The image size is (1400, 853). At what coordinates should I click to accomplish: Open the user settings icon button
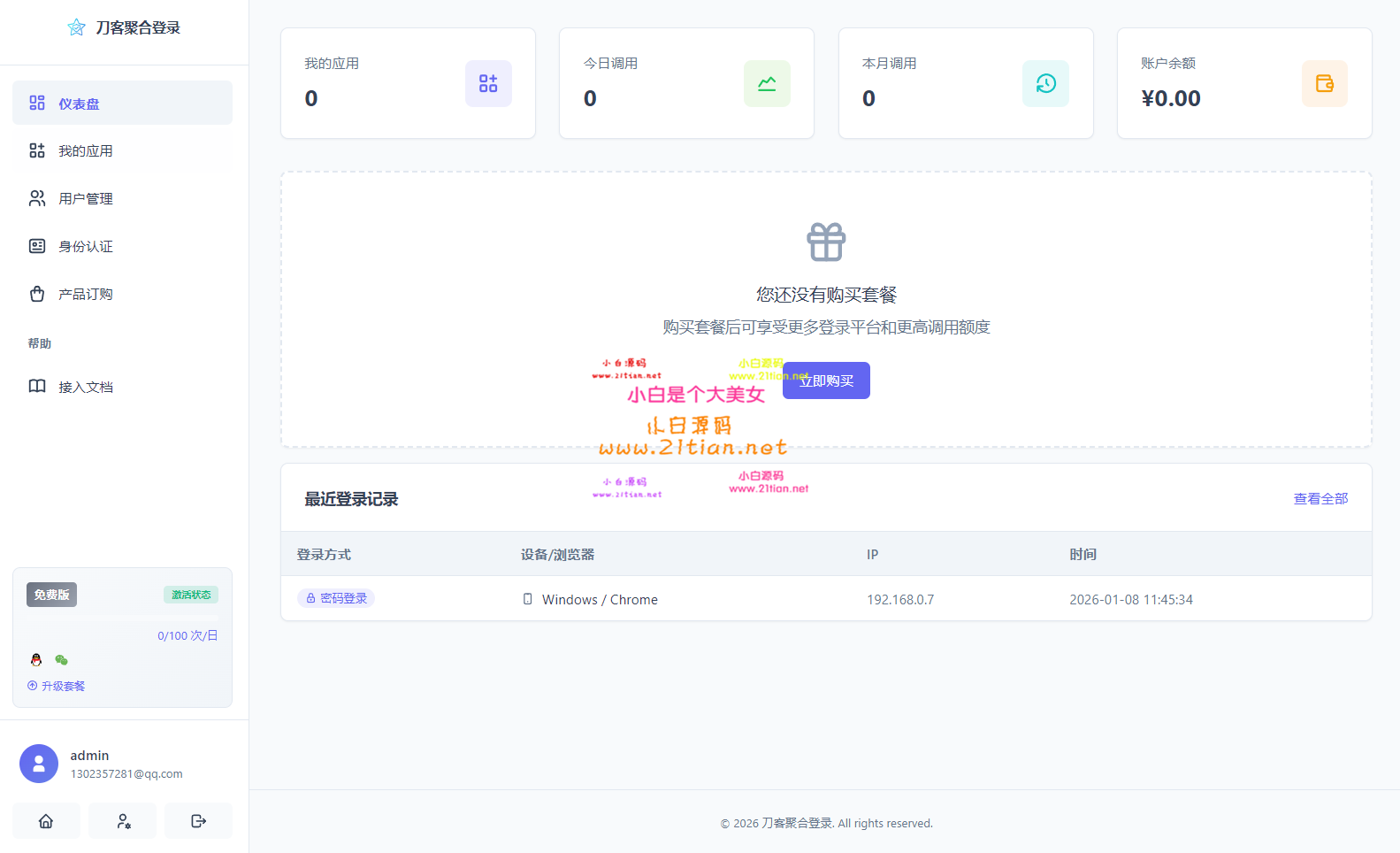(123, 821)
